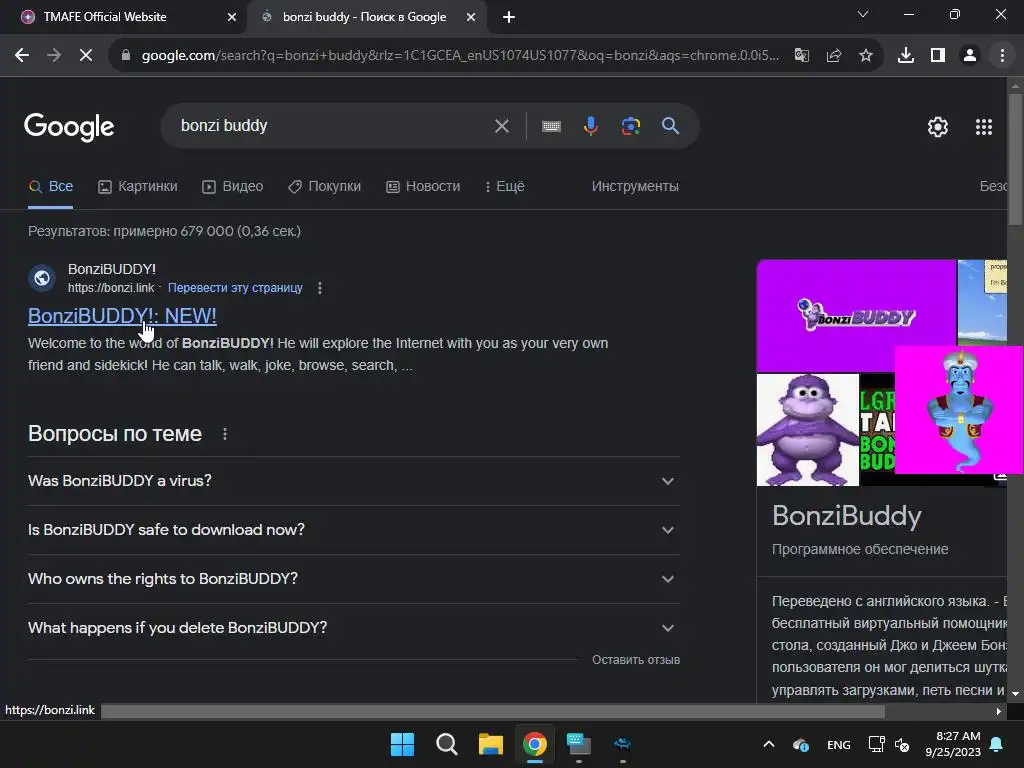Click the vertical page scrollbar thumb
This screenshot has width=1024, height=768.
1015,159
